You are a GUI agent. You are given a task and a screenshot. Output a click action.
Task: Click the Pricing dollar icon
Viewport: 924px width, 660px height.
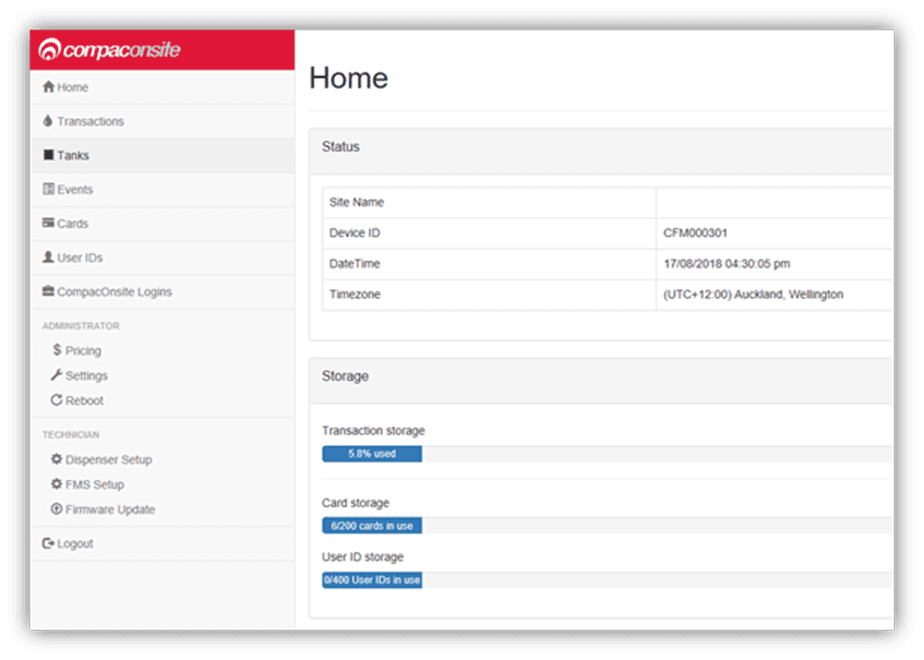(57, 349)
